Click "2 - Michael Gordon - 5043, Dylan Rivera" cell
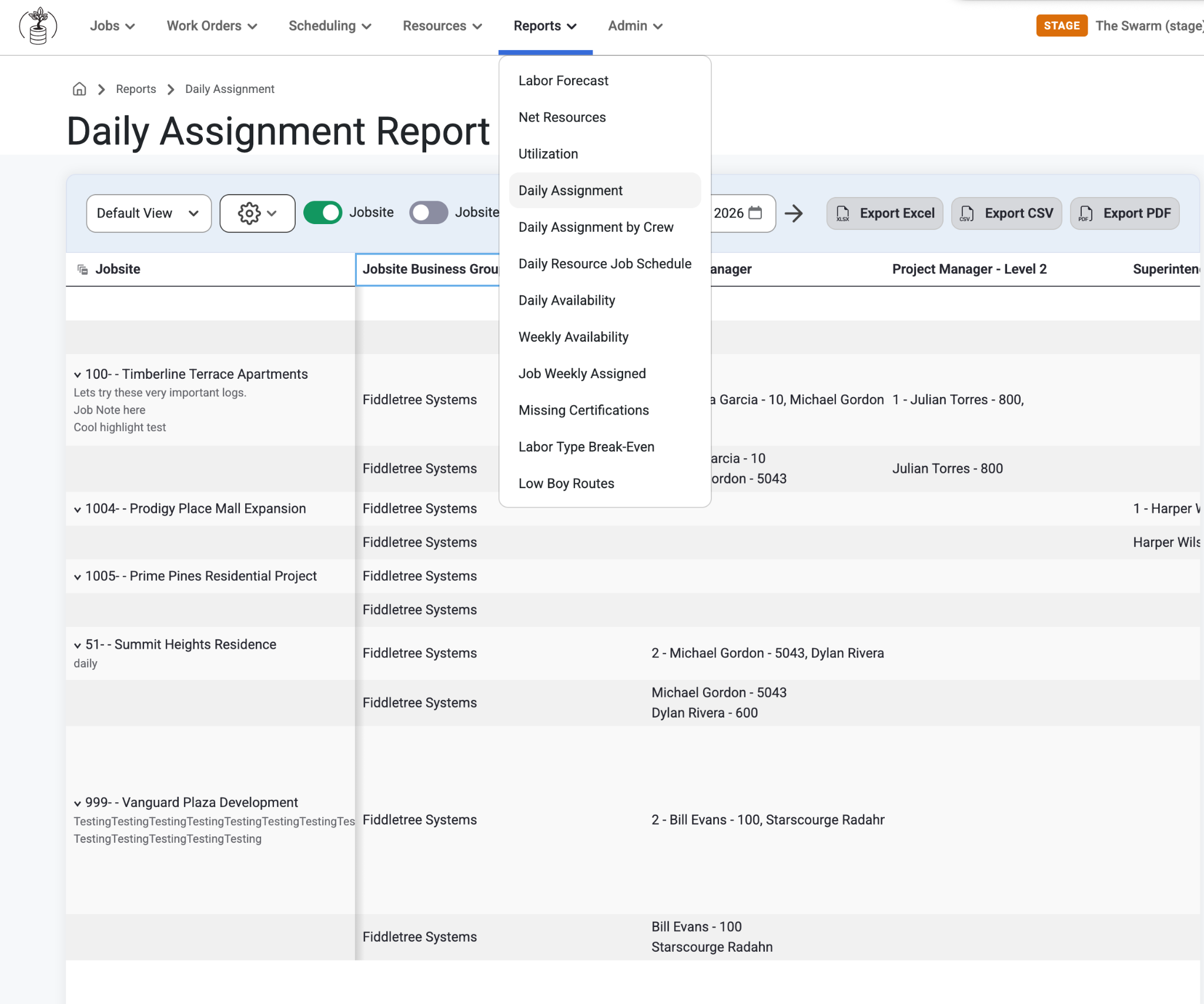Viewport: 1204px width, 1004px height. pyautogui.click(x=768, y=653)
